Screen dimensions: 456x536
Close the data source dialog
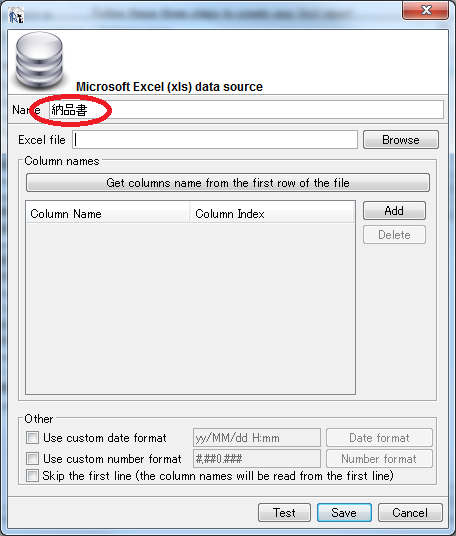pos(425,10)
